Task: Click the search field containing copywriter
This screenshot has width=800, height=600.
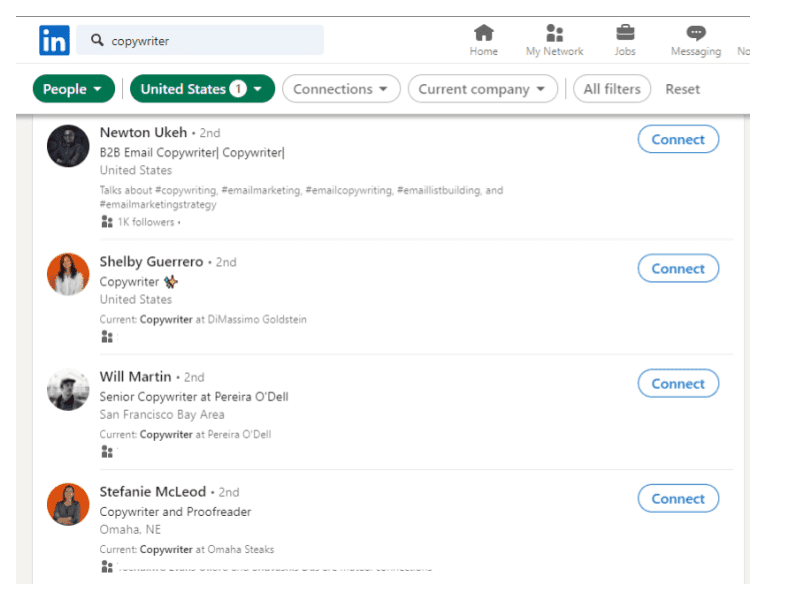Action: coord(210,41)
